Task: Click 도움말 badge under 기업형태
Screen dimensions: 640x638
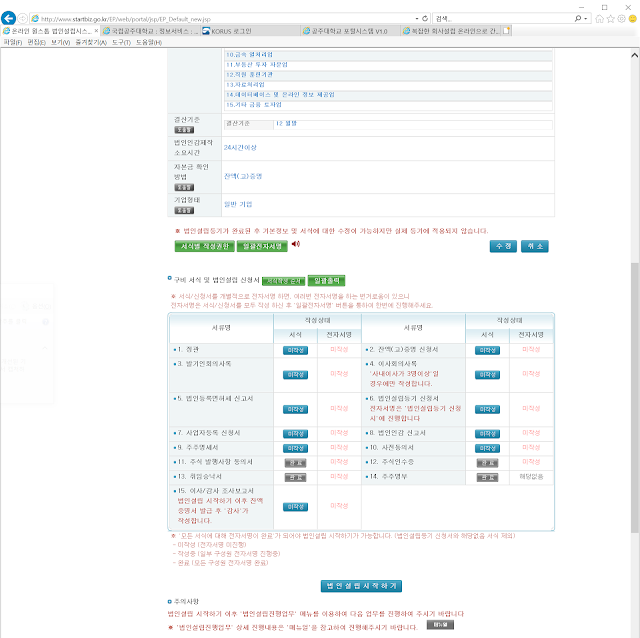Action: (184, 210)
